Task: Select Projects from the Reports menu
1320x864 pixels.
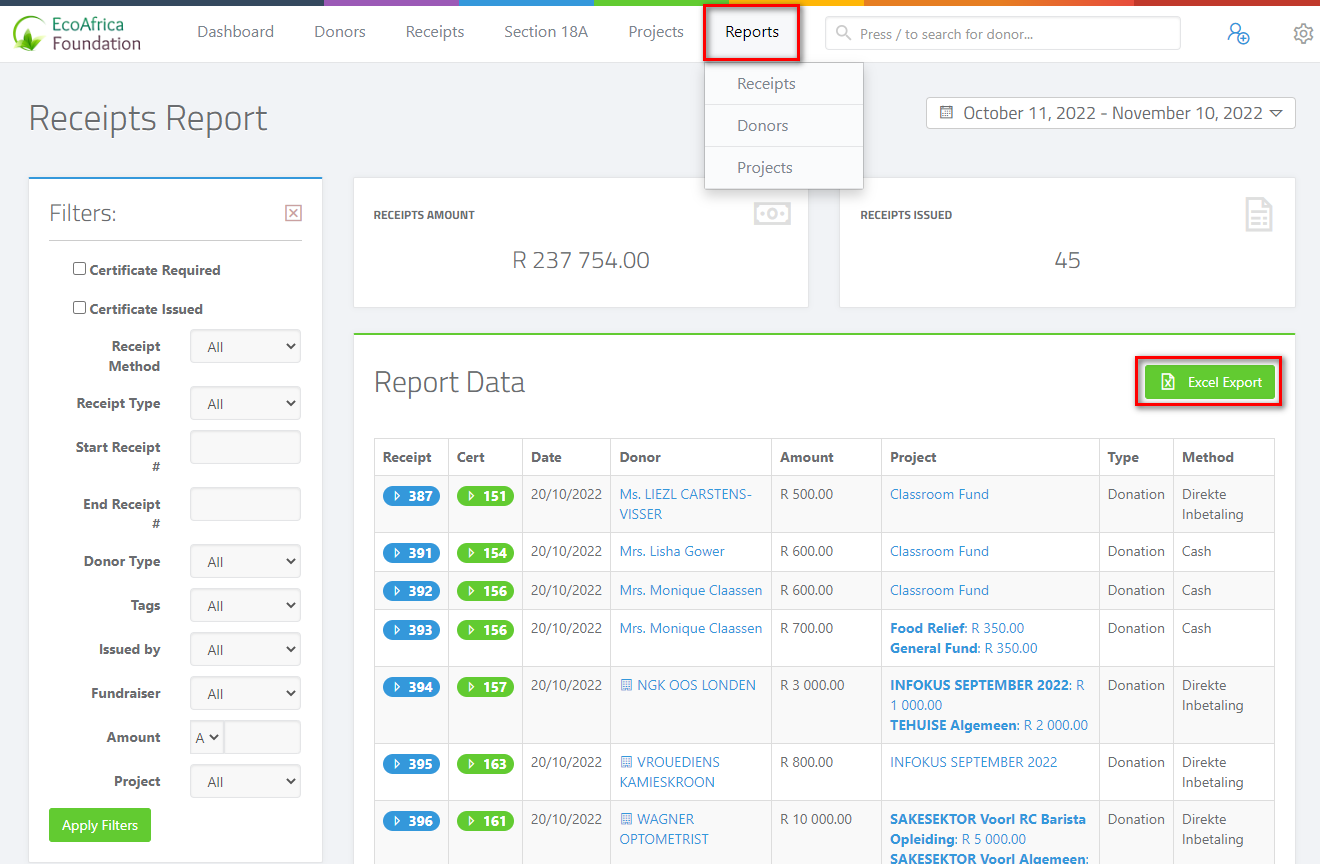Action: coord(764,167)
